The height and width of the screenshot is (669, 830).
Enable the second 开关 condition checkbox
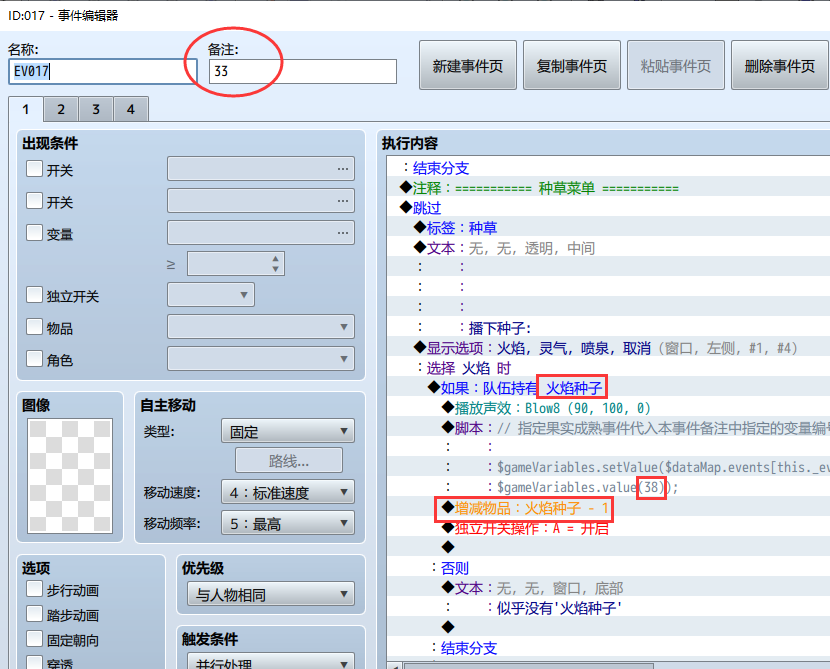(34, 201)
